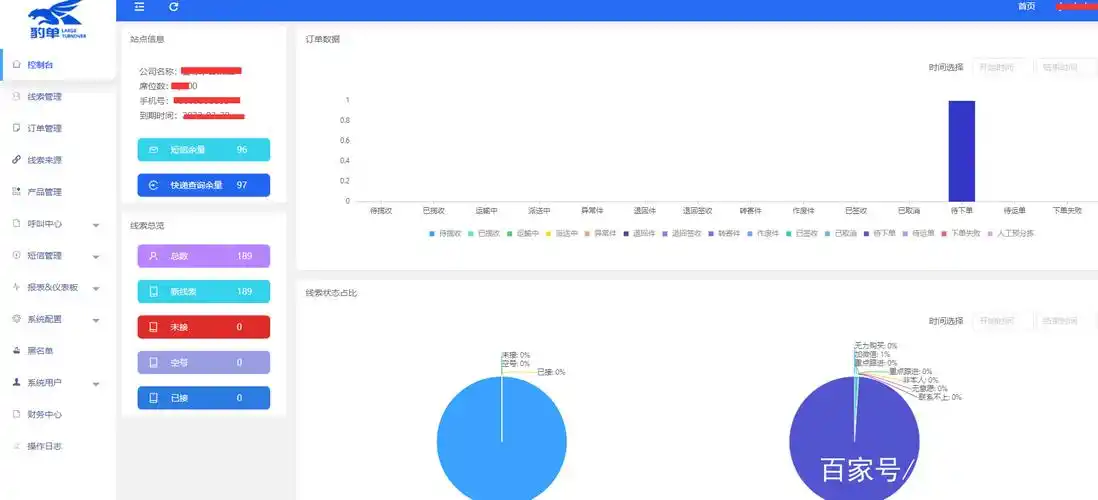1098x500 pixels.
Task: Click the 已取消 legend entry
Action: coord(841,233)
